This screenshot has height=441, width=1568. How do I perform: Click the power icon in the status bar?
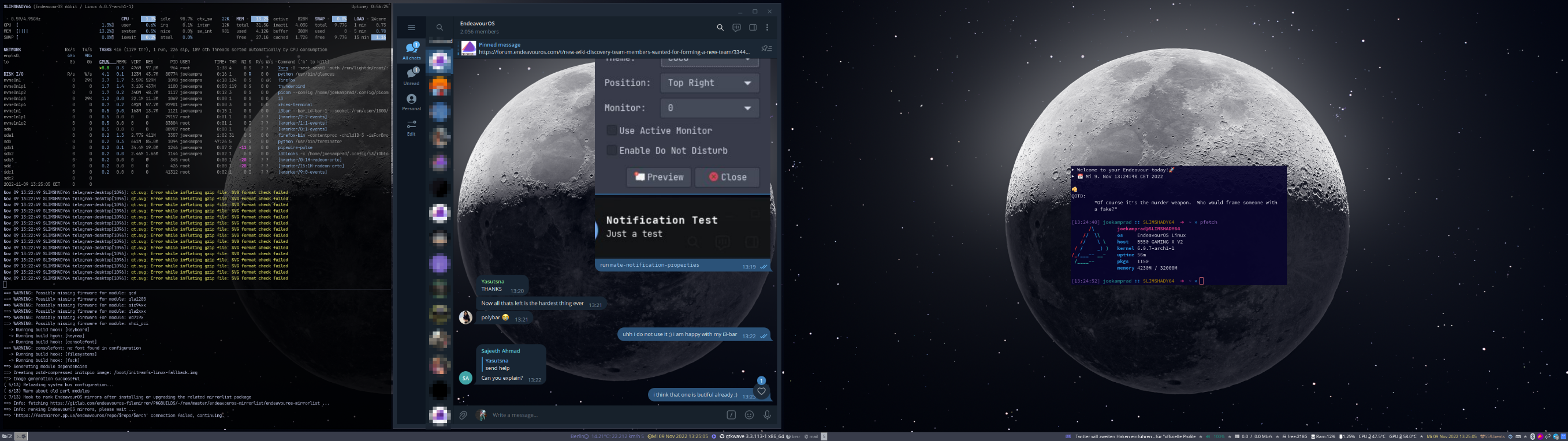(1510, 436)
